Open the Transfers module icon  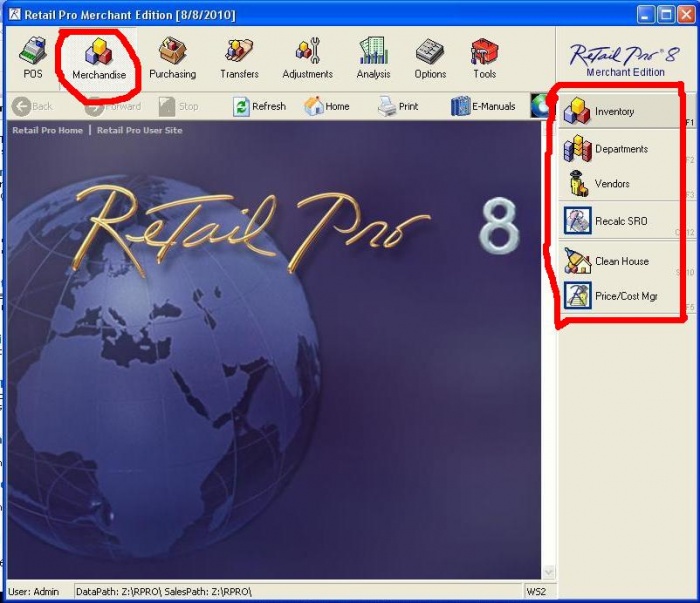tap(239, 58)
